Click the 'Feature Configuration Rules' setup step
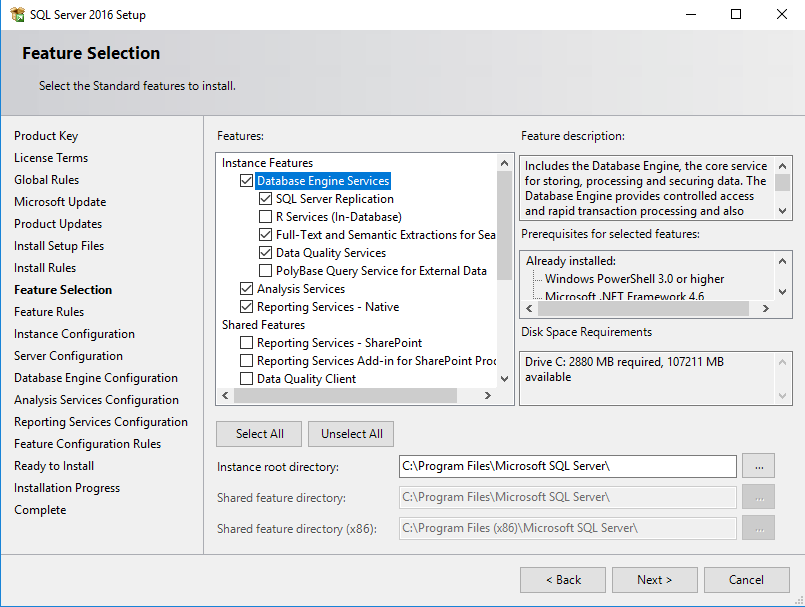 (88, 444)
